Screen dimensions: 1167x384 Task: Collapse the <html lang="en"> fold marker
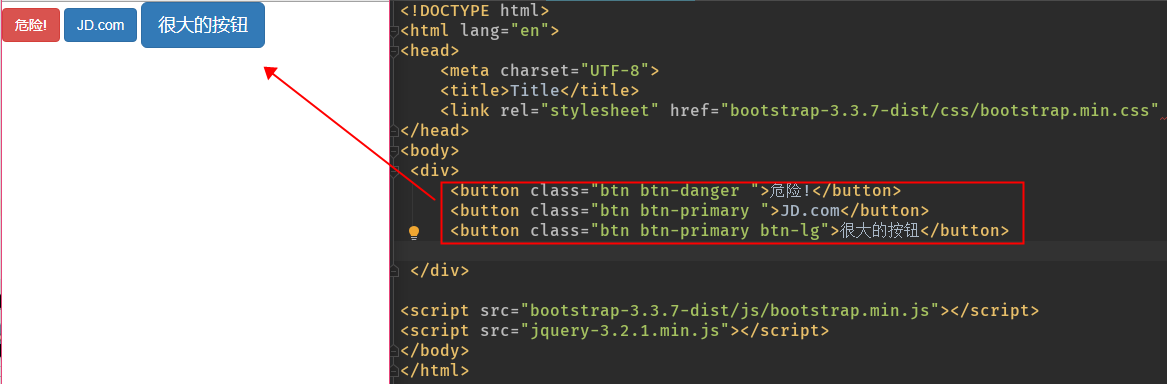click(x=394, y=31)
